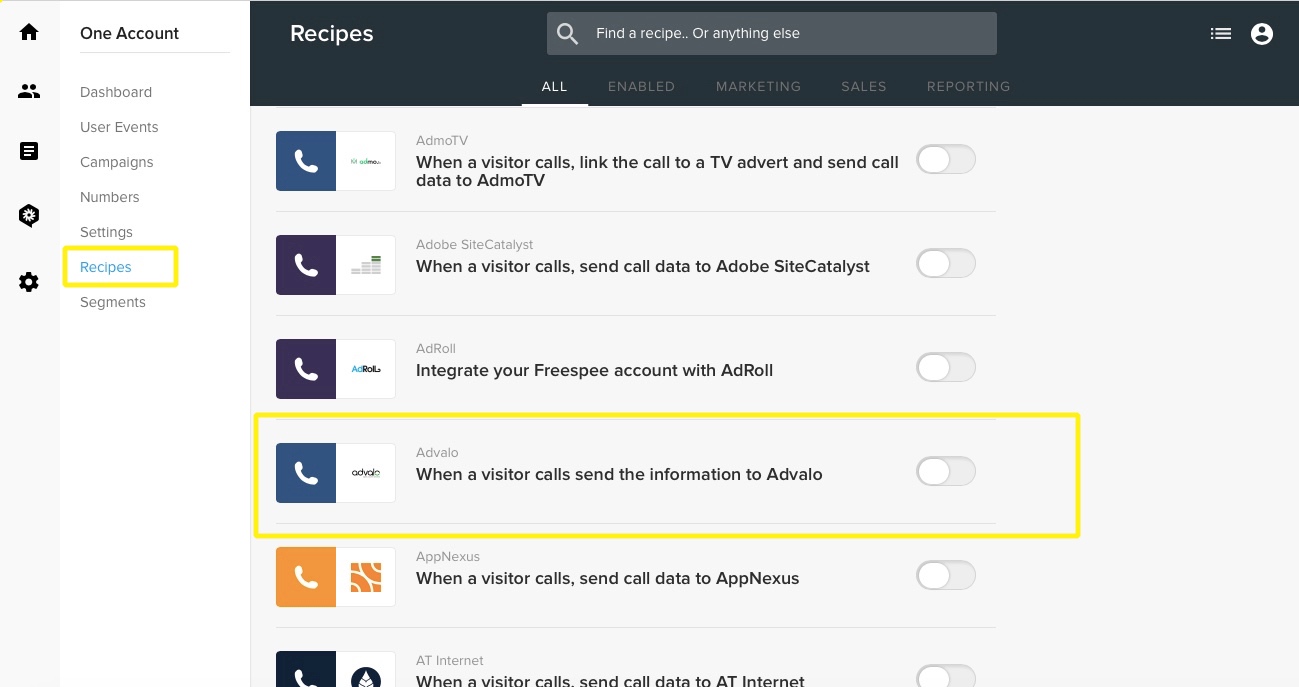This screenshot has height=687, width=1299.
Task: Switch to the MARKETING tab
Action: tap(758, 86)
